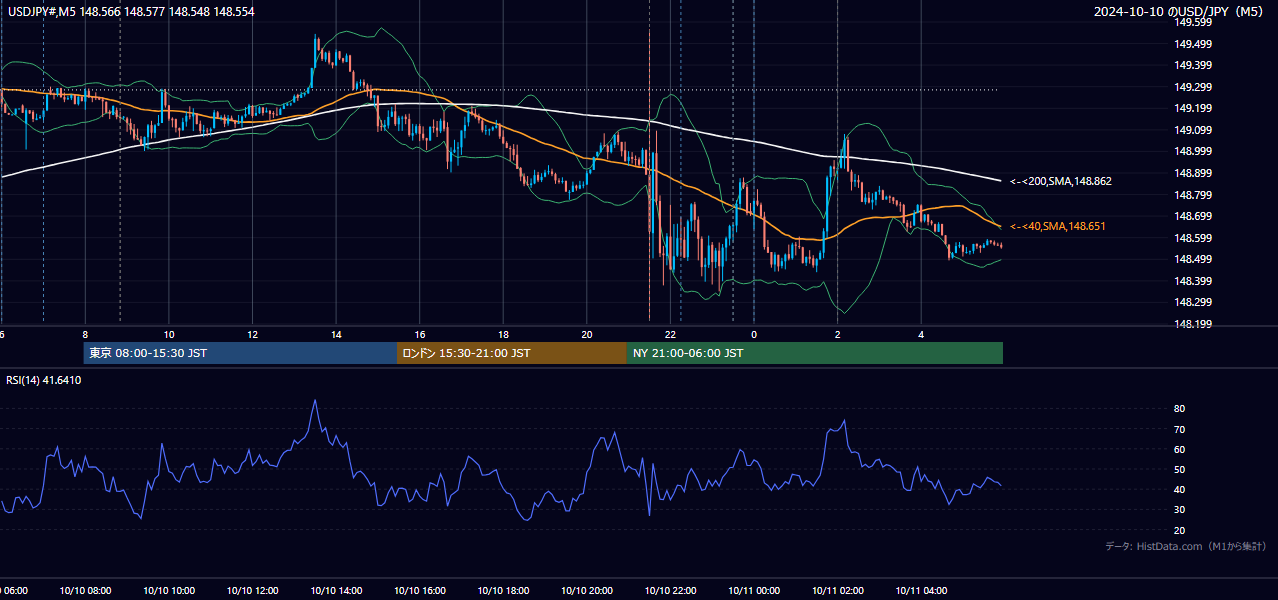1278x600 pixels.
Task: Select RSI scale value 70
Action: (1180, 429)
